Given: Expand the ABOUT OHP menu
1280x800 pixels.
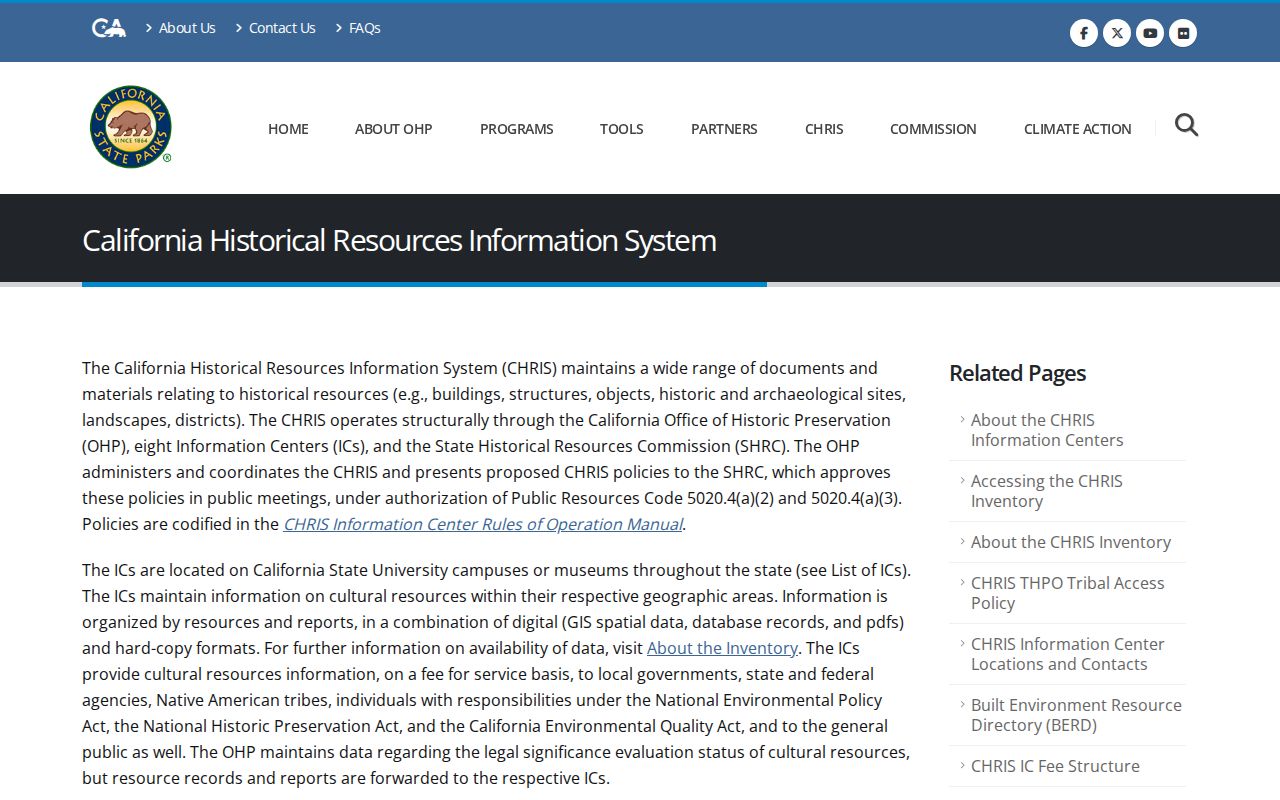Looking at the screenshot, I should 394,129.
